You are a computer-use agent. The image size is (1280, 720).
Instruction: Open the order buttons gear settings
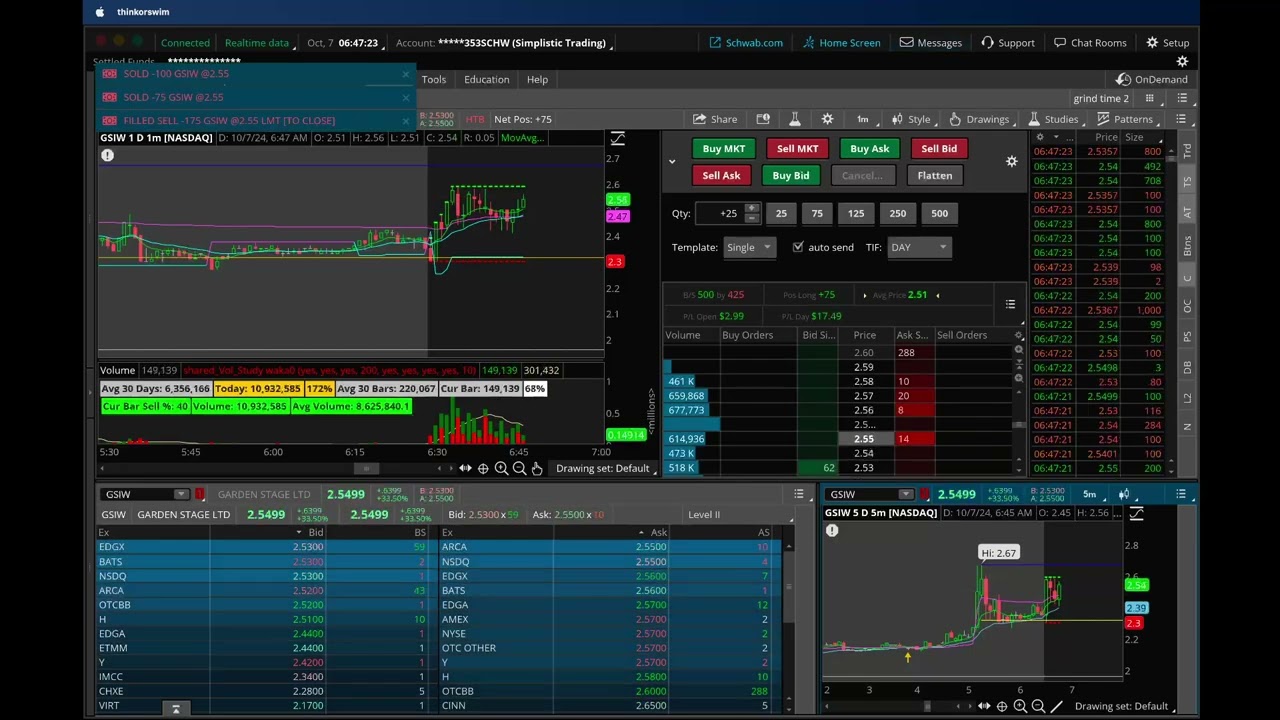pos(1012,161)
